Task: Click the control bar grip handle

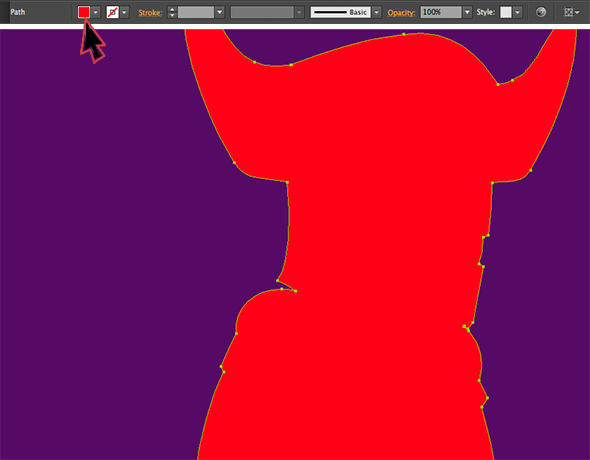Action: [x=5, y=12]
